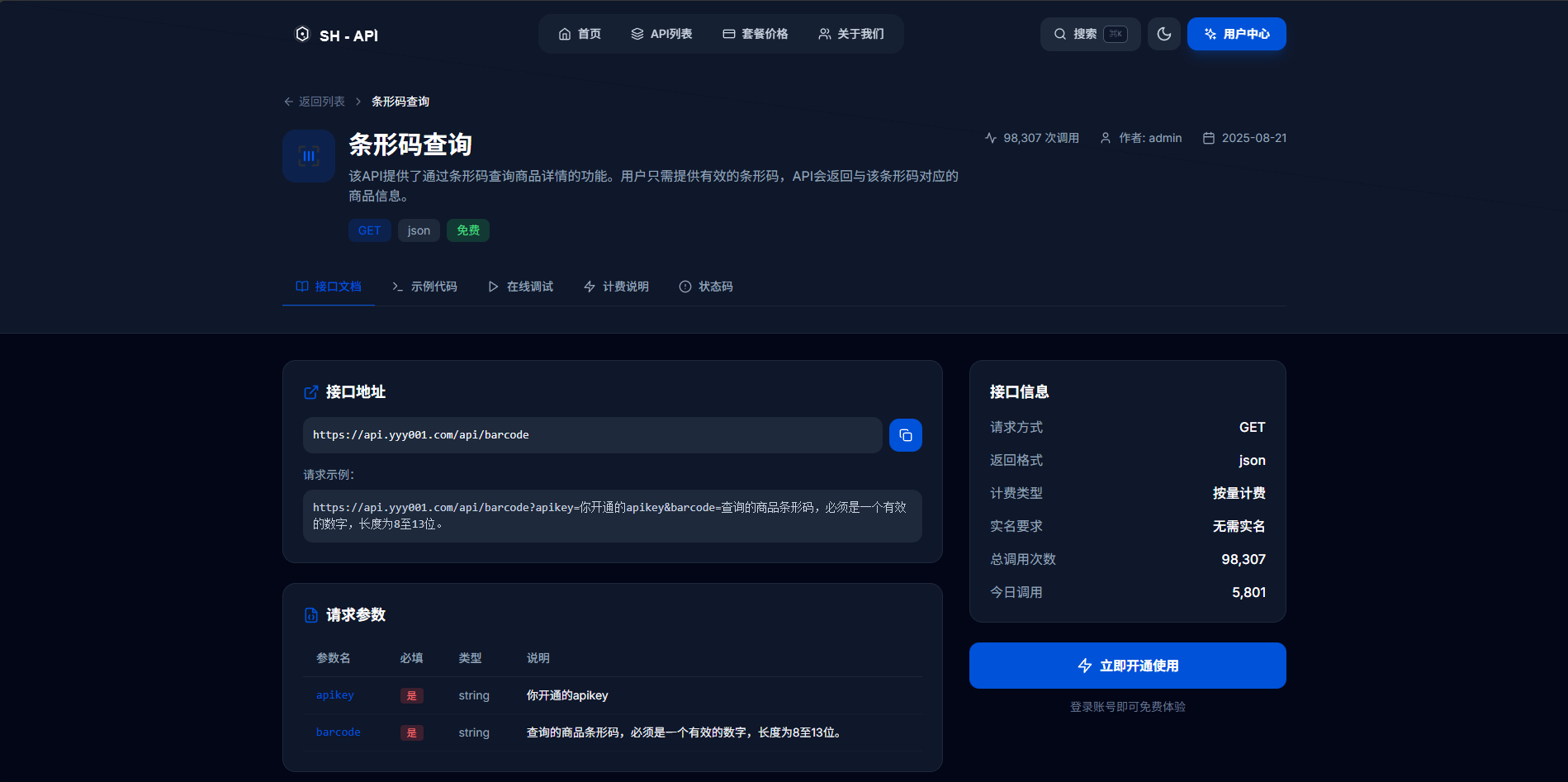Go back via the 返回列表 link
The width and height of the screenshot is (1568, 782).
(314, 101)
